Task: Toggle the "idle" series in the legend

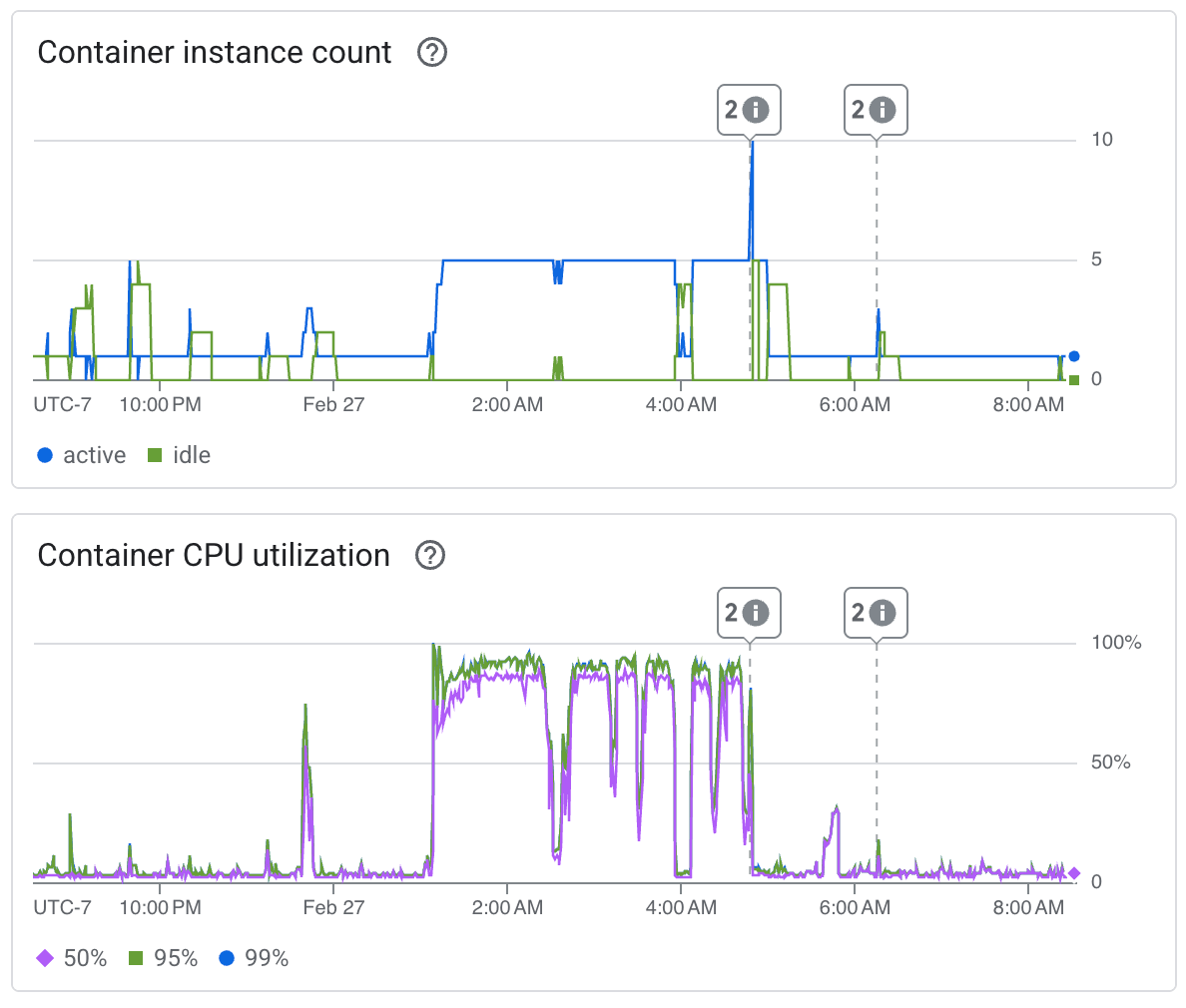Action: (x=186, y=455)
